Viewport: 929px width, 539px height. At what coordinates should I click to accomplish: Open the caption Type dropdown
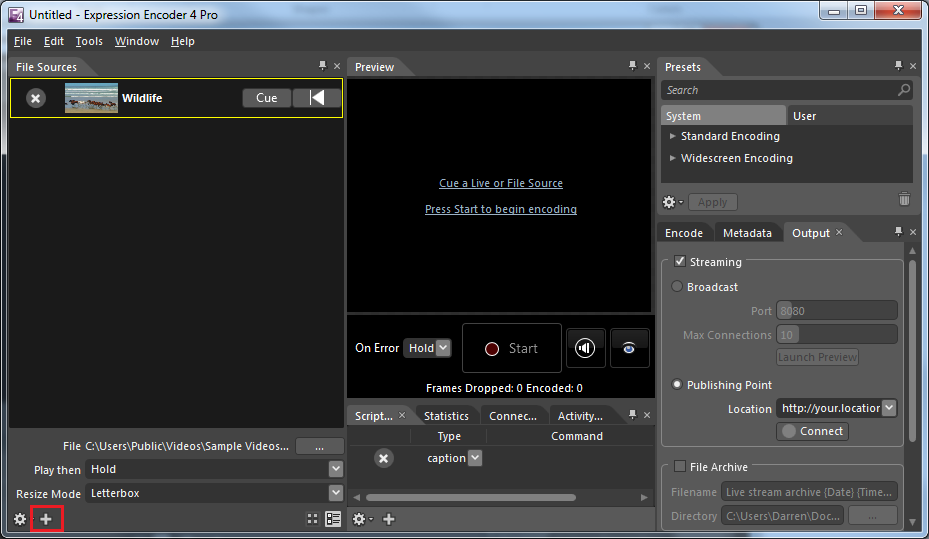pos(475,458)
